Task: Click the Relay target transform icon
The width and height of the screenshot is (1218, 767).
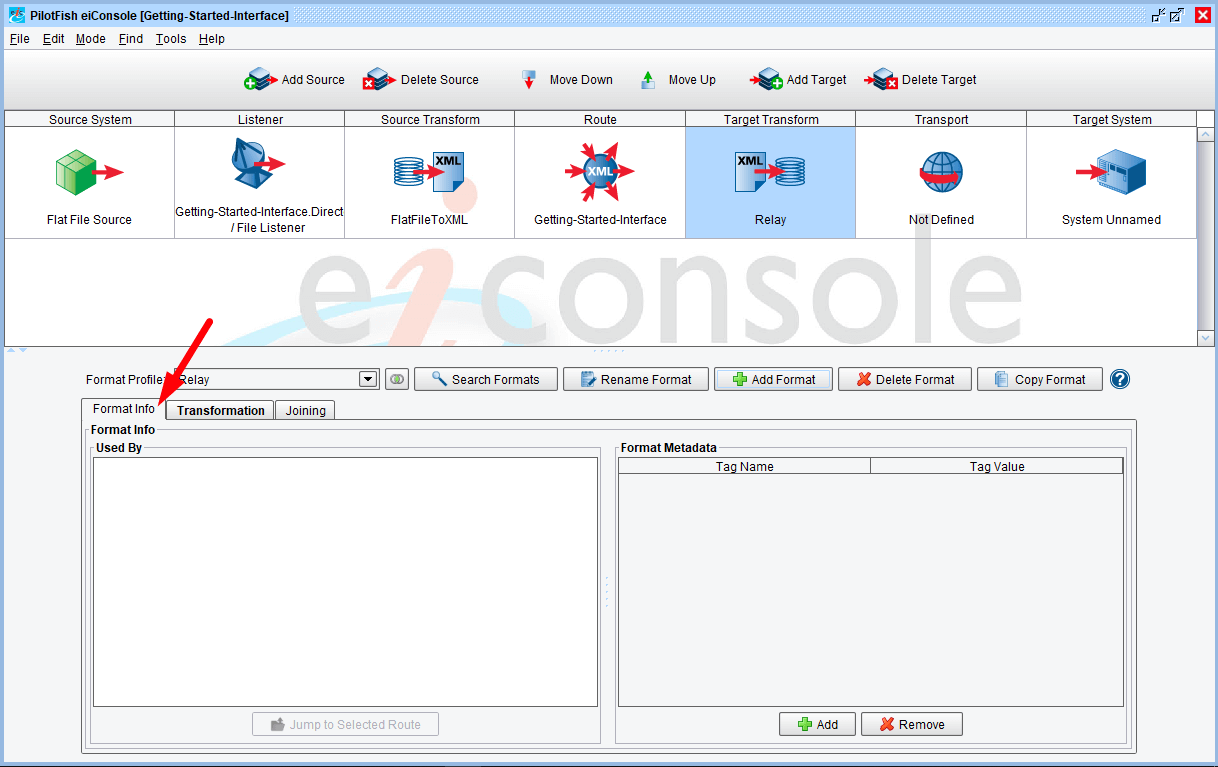Action: 770,172
